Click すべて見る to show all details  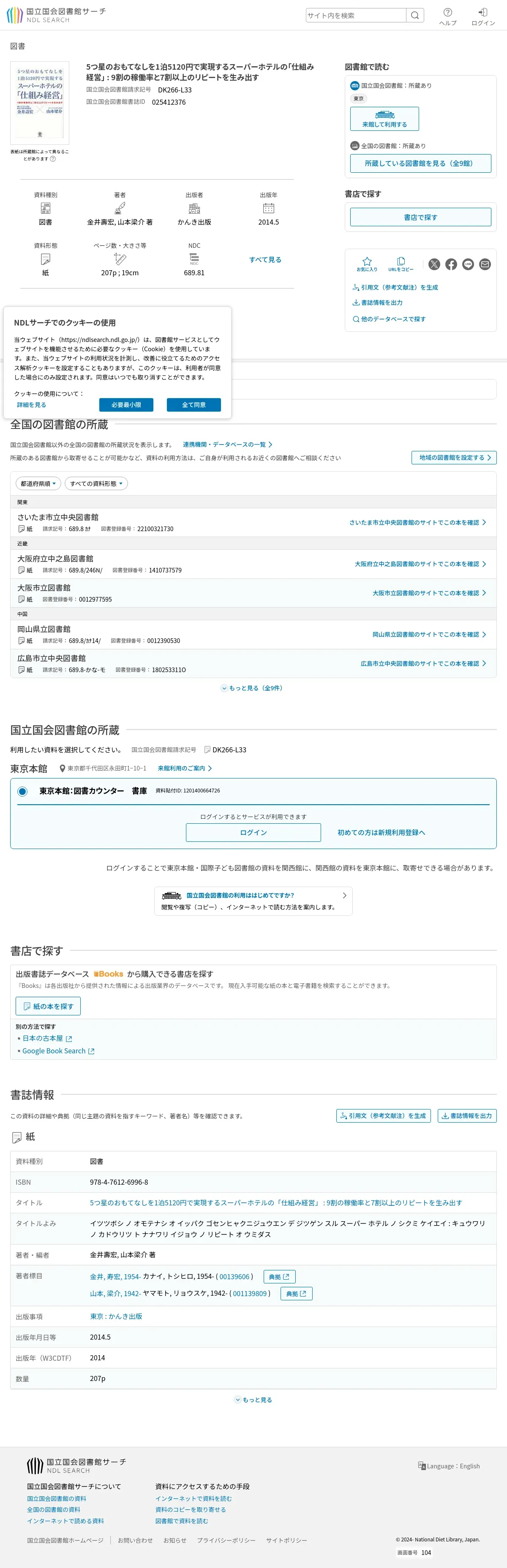click(265, 259)
